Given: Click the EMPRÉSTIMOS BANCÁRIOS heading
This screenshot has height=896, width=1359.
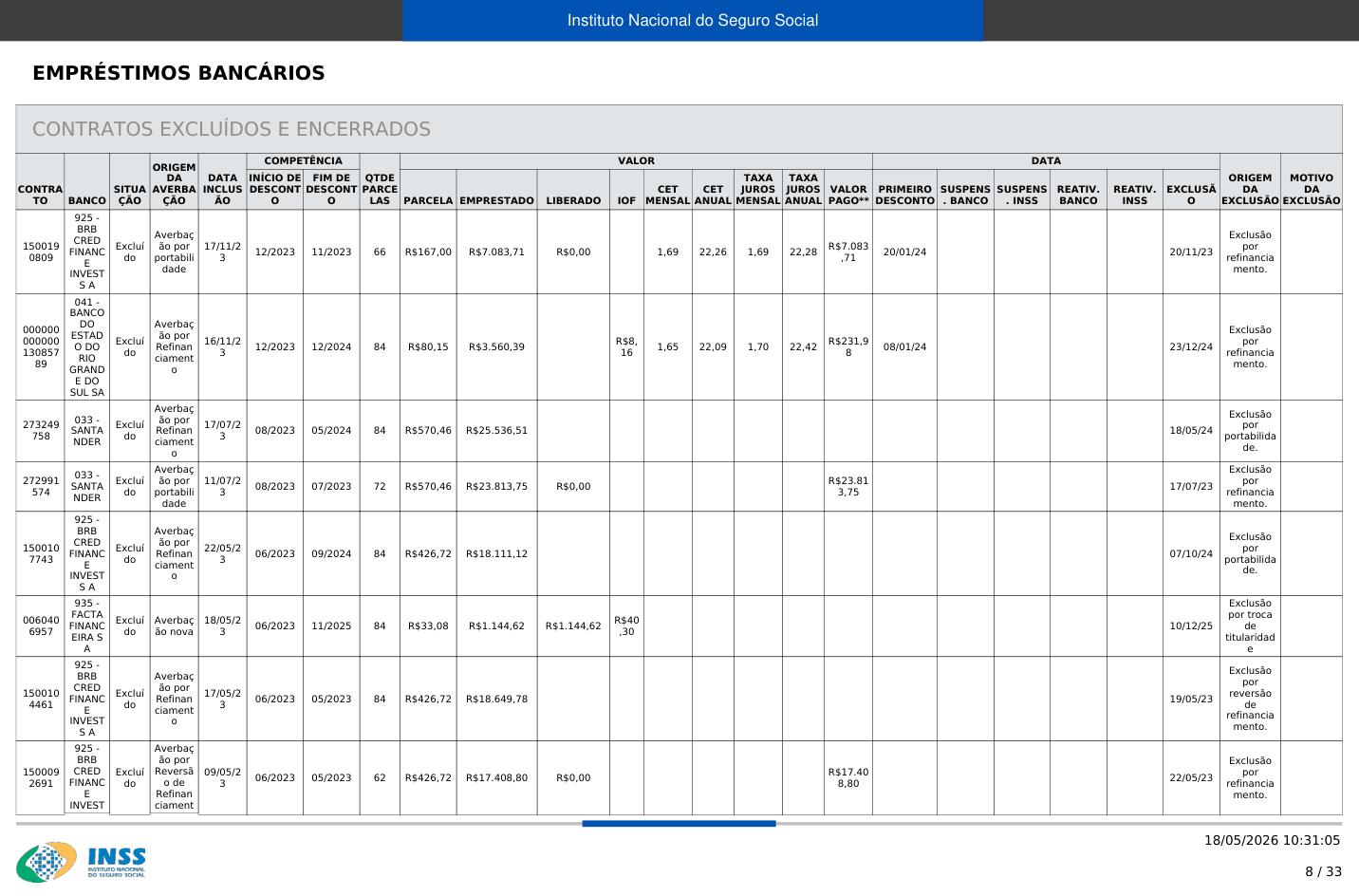Looking at the screenshot, I should click(x=178, y=73).
